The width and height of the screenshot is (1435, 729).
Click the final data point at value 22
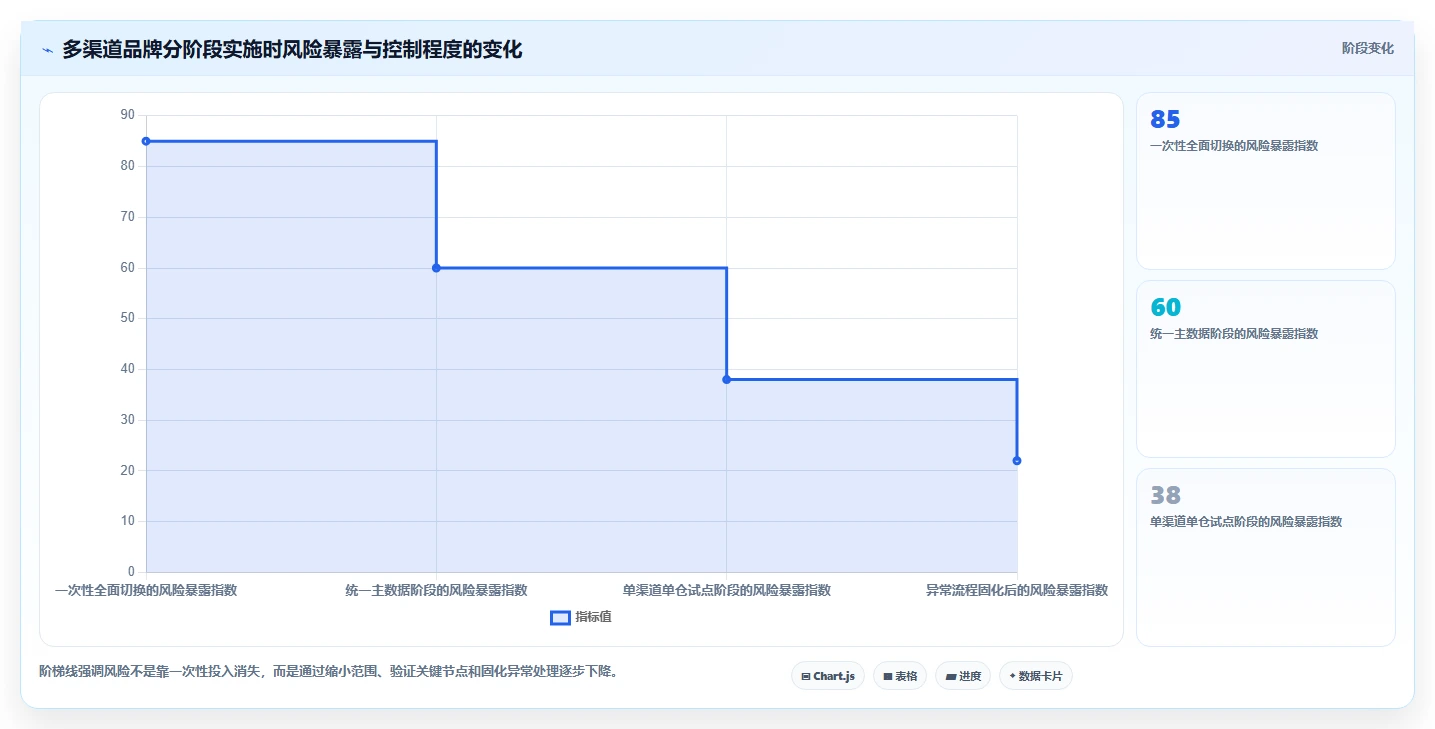pos(1016,460)
